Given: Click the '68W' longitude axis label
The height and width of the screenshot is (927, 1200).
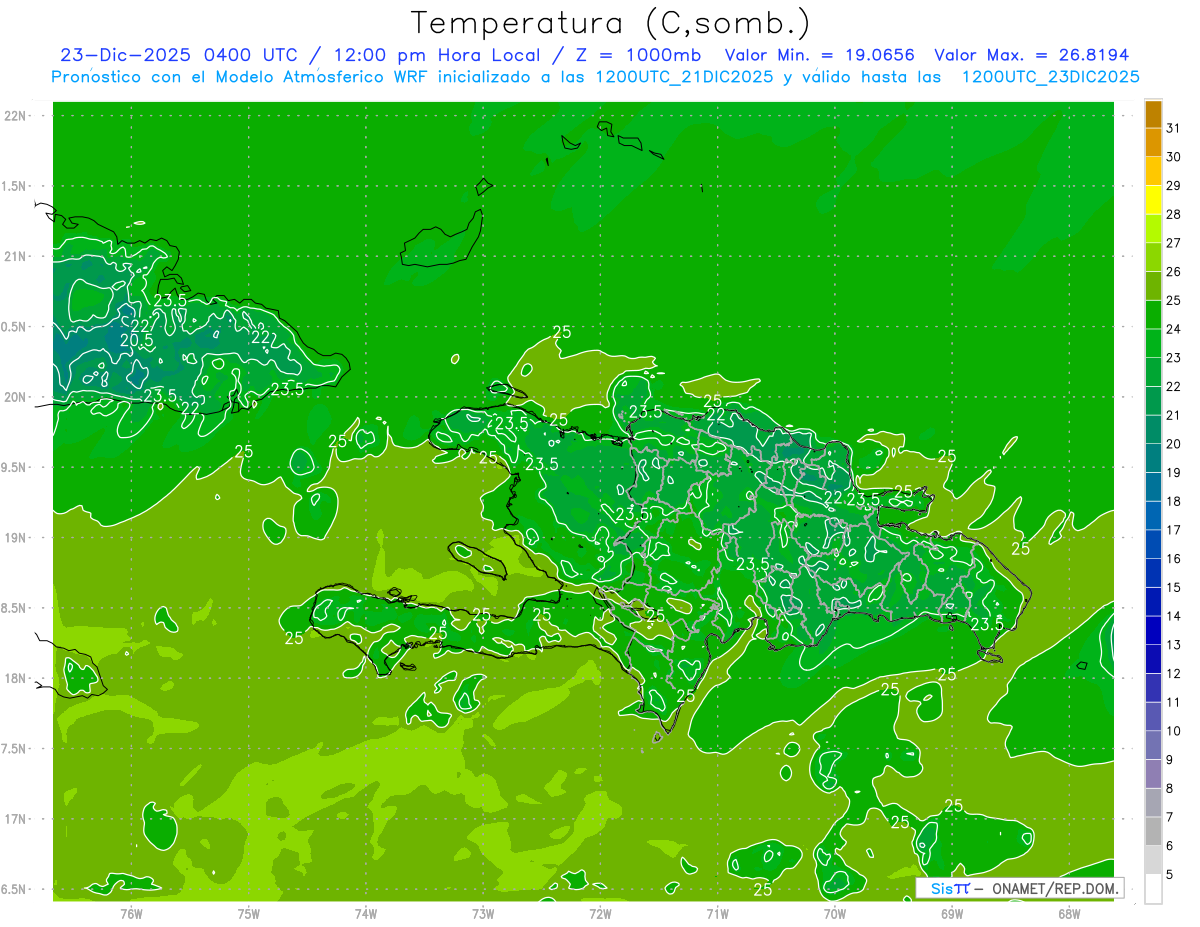Looking at the screenshot, I should click(1069, 913).
